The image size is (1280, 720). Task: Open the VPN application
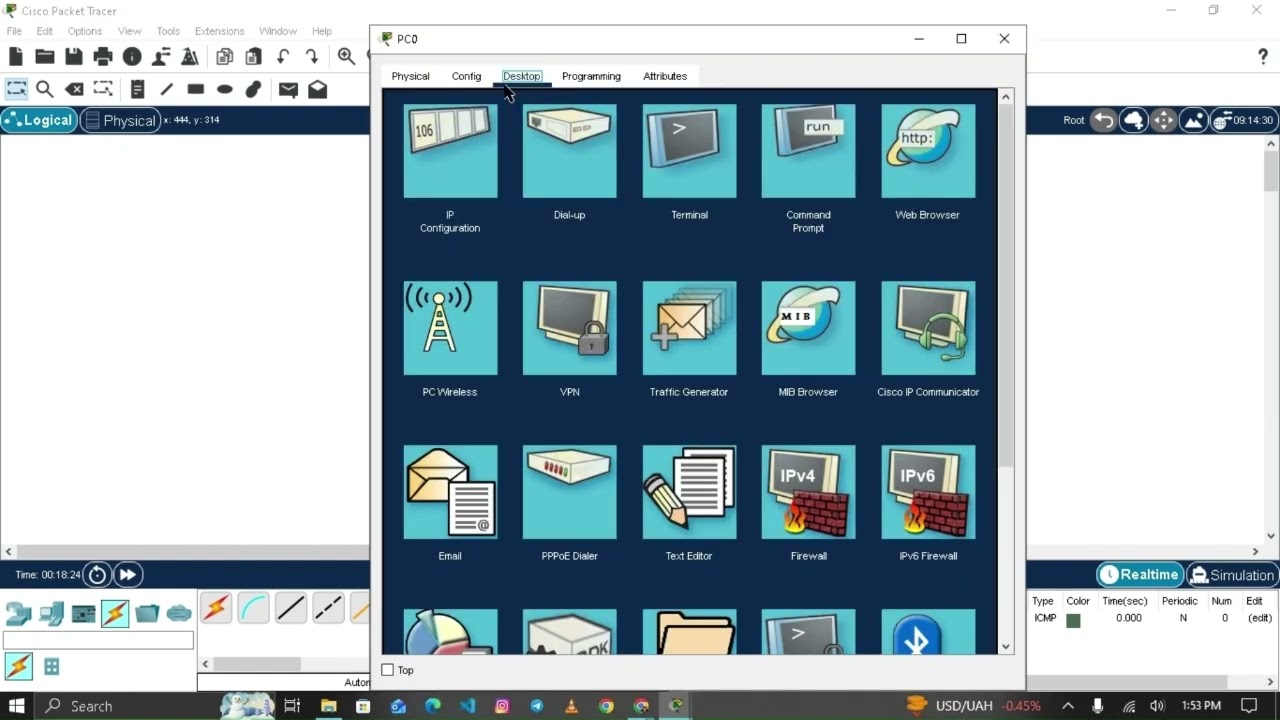coord(569,328)
